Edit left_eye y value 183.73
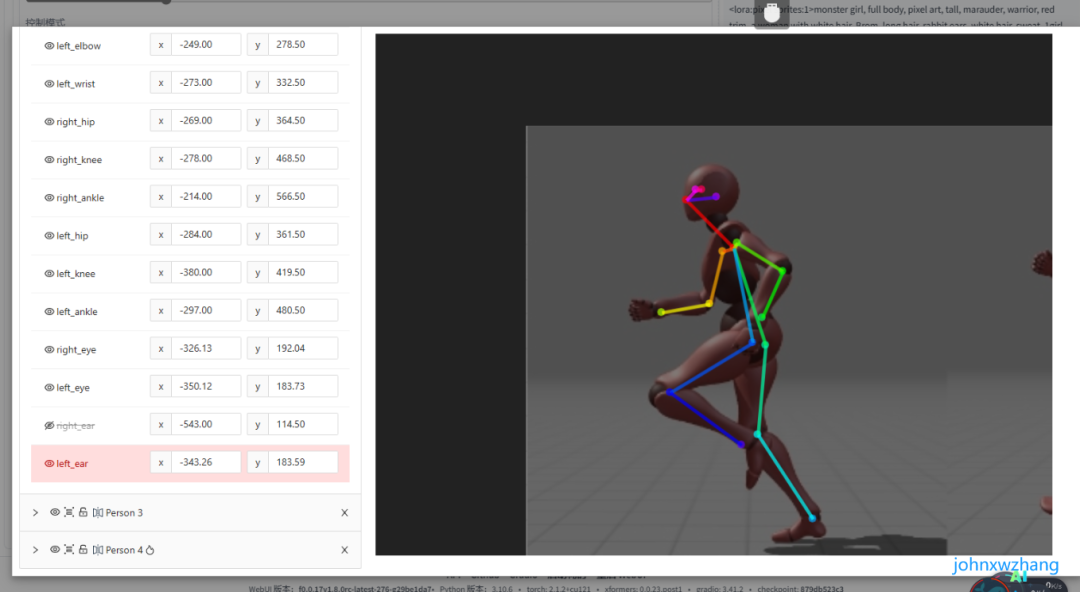Image resolution: width=1080 pixels, height=592 pixels. 302,386
